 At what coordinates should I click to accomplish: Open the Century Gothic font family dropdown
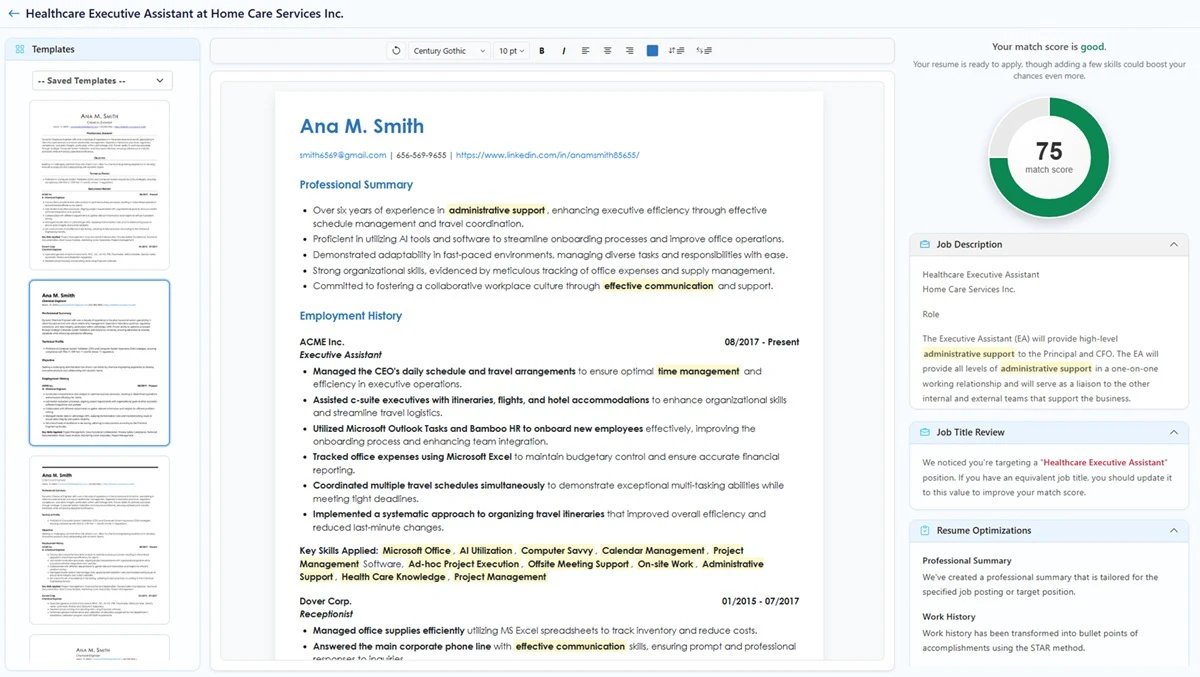[x=450, y=50]
